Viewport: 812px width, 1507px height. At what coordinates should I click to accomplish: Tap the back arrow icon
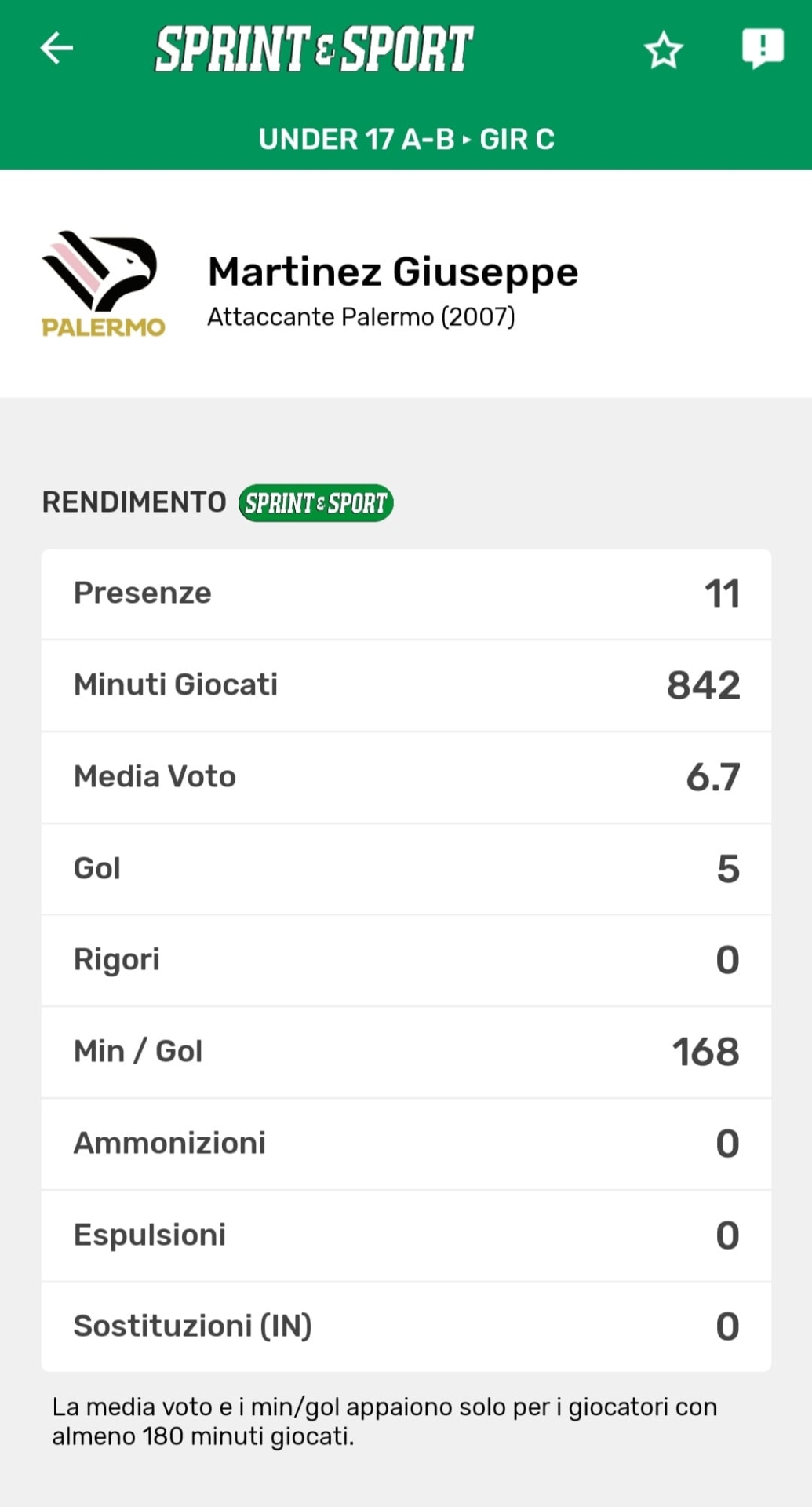pyautogui.click(x=56, y=49)
